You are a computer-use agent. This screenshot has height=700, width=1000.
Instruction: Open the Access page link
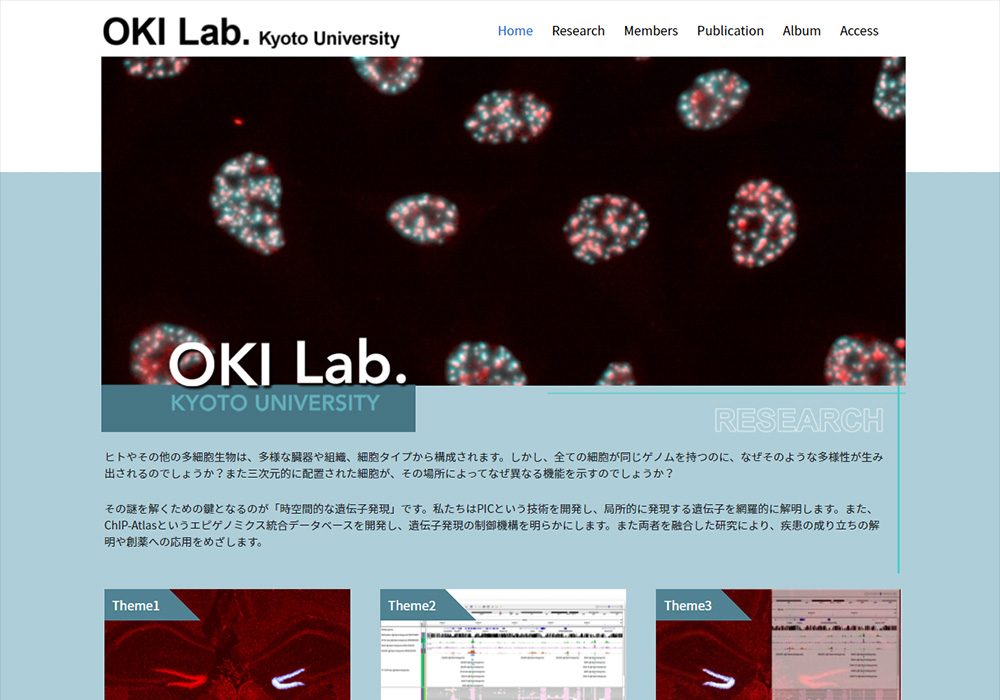[858, 31]
